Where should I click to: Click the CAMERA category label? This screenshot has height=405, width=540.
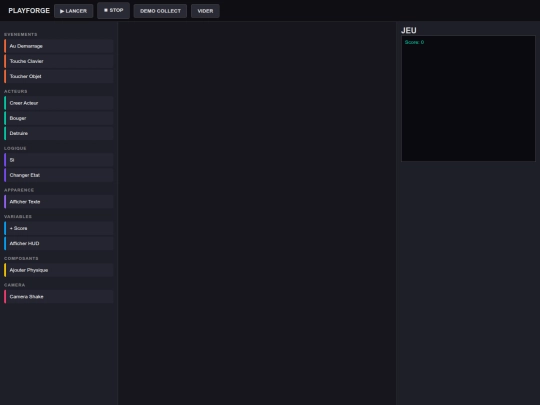[14, 285]
